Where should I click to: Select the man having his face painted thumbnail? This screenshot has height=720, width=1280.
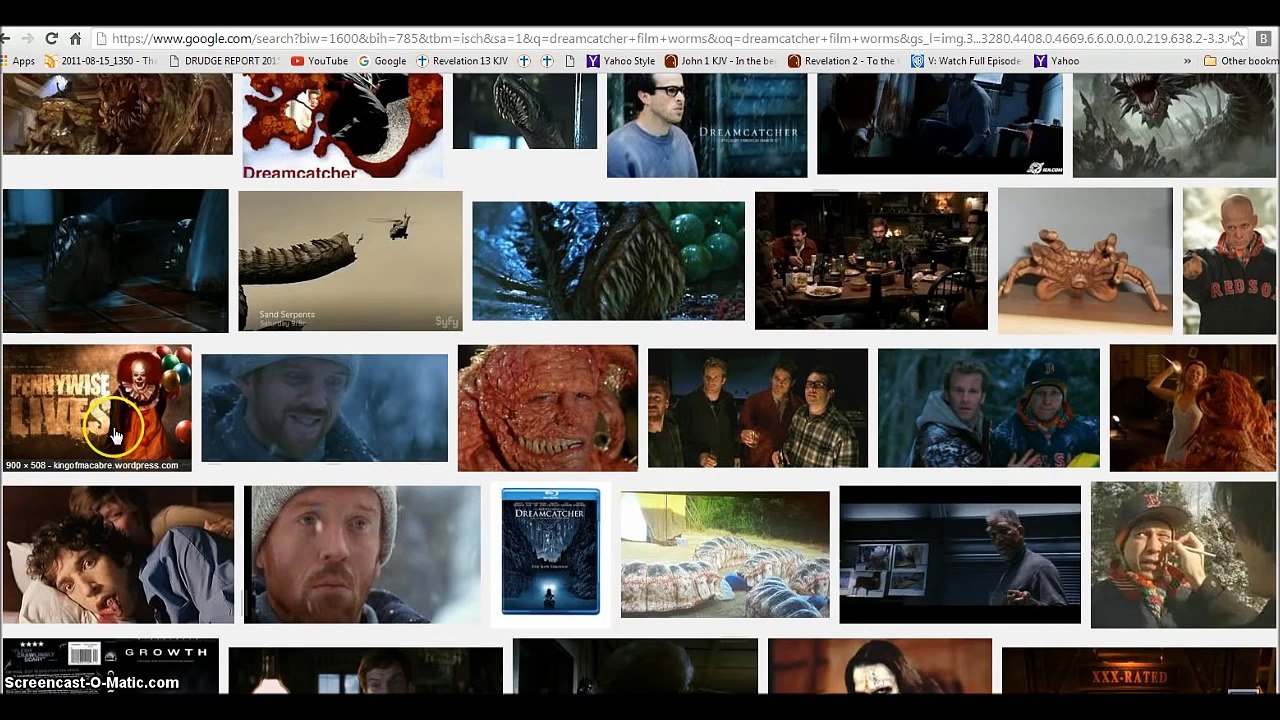pos(1184,555)
